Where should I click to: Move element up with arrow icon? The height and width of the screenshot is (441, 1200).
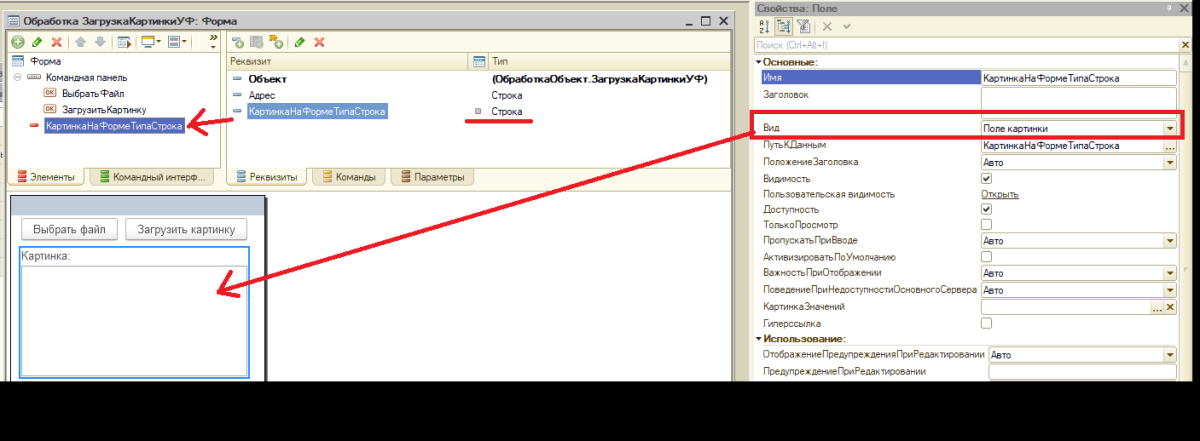click(x=82, y=42)
